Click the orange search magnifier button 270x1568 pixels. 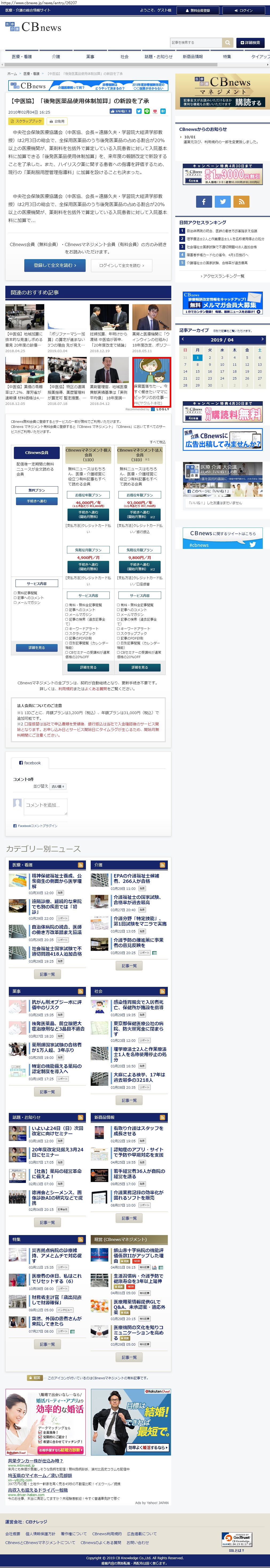pyautogui.click(x=227, y=43)
